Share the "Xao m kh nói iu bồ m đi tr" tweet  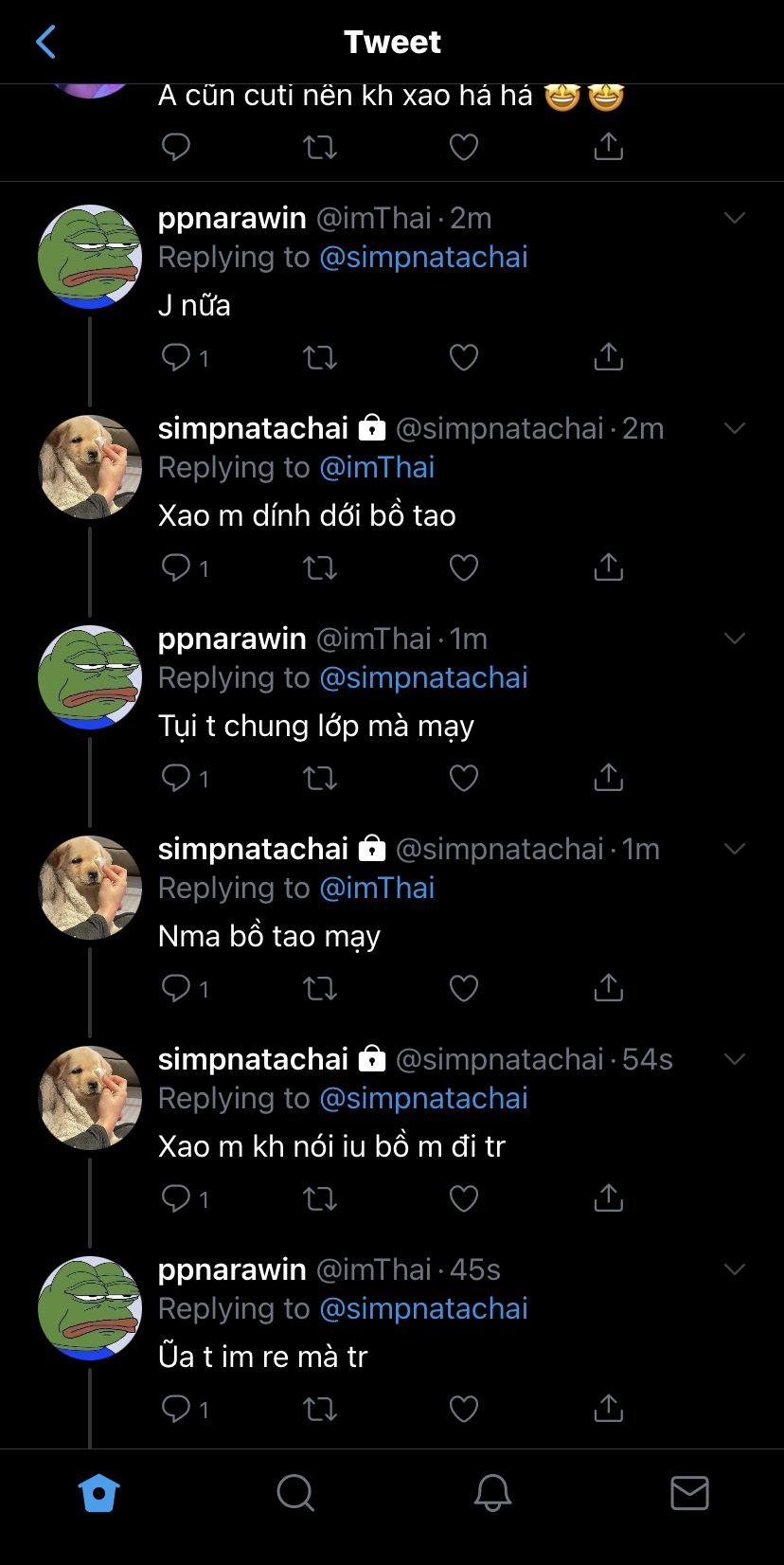[x=608, y=1198]
